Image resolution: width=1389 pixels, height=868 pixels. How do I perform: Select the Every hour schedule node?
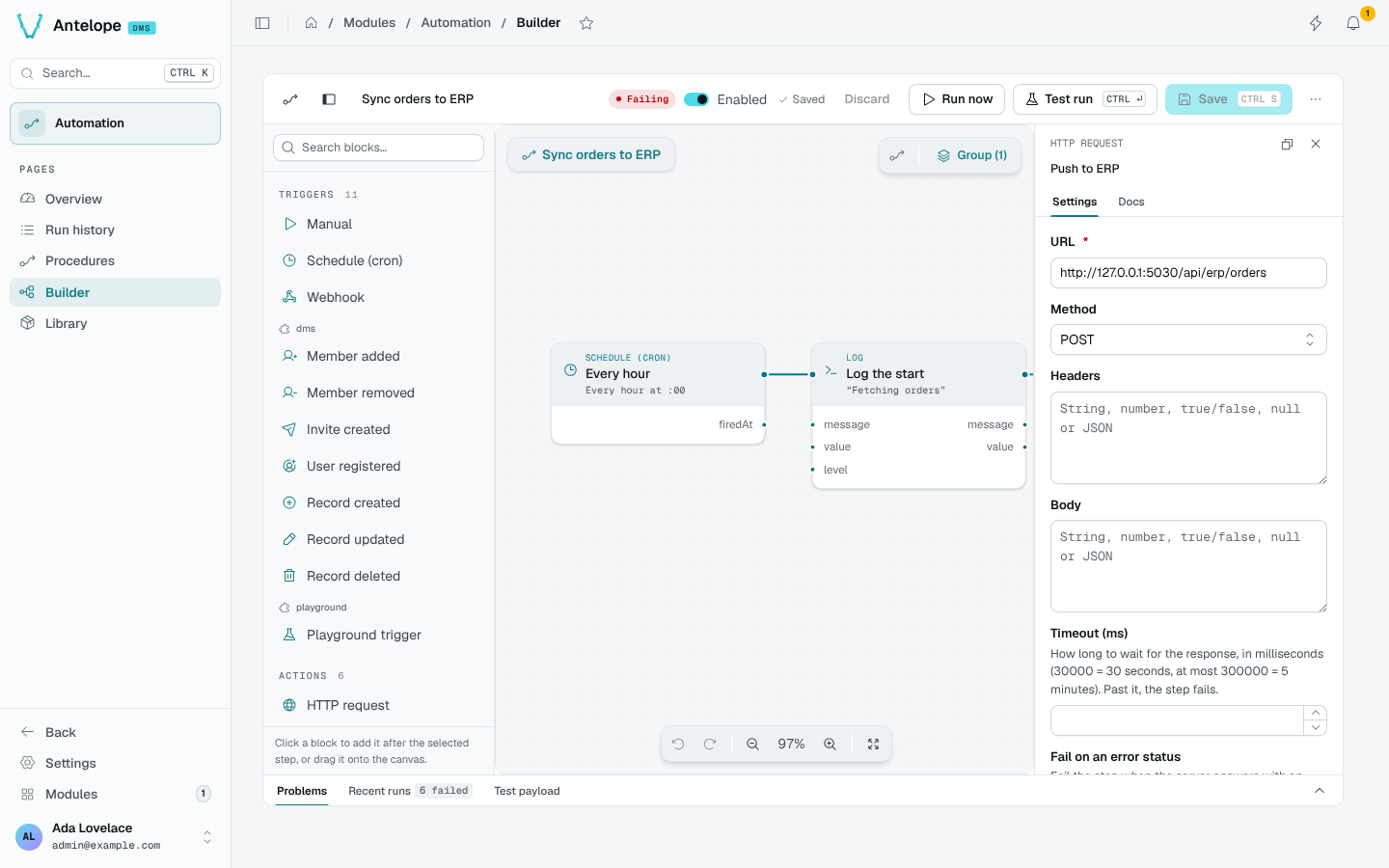click(658, 393)
